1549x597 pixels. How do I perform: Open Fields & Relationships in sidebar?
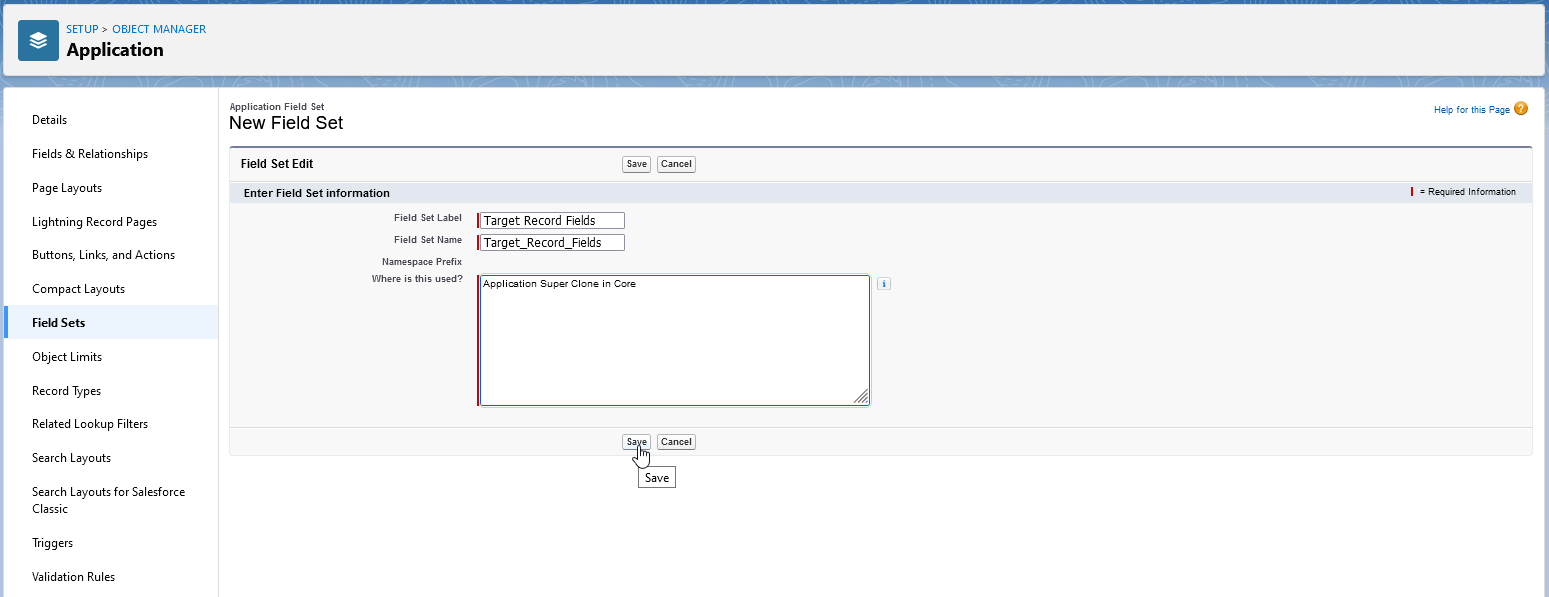pos(90,154)
